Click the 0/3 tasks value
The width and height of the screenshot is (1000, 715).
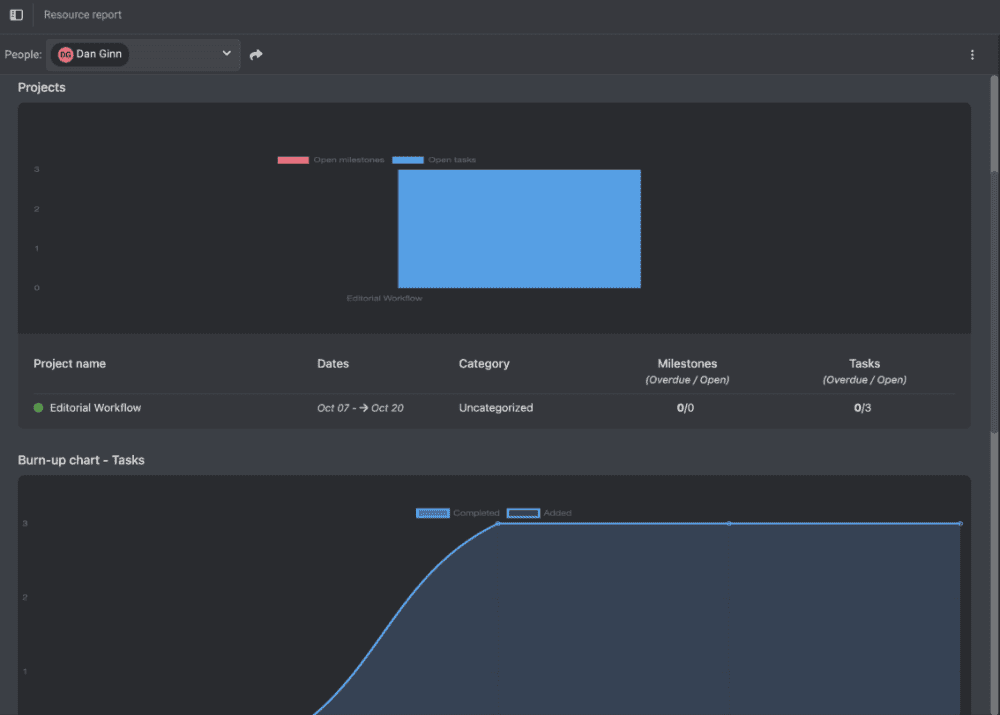coord(862,408)
